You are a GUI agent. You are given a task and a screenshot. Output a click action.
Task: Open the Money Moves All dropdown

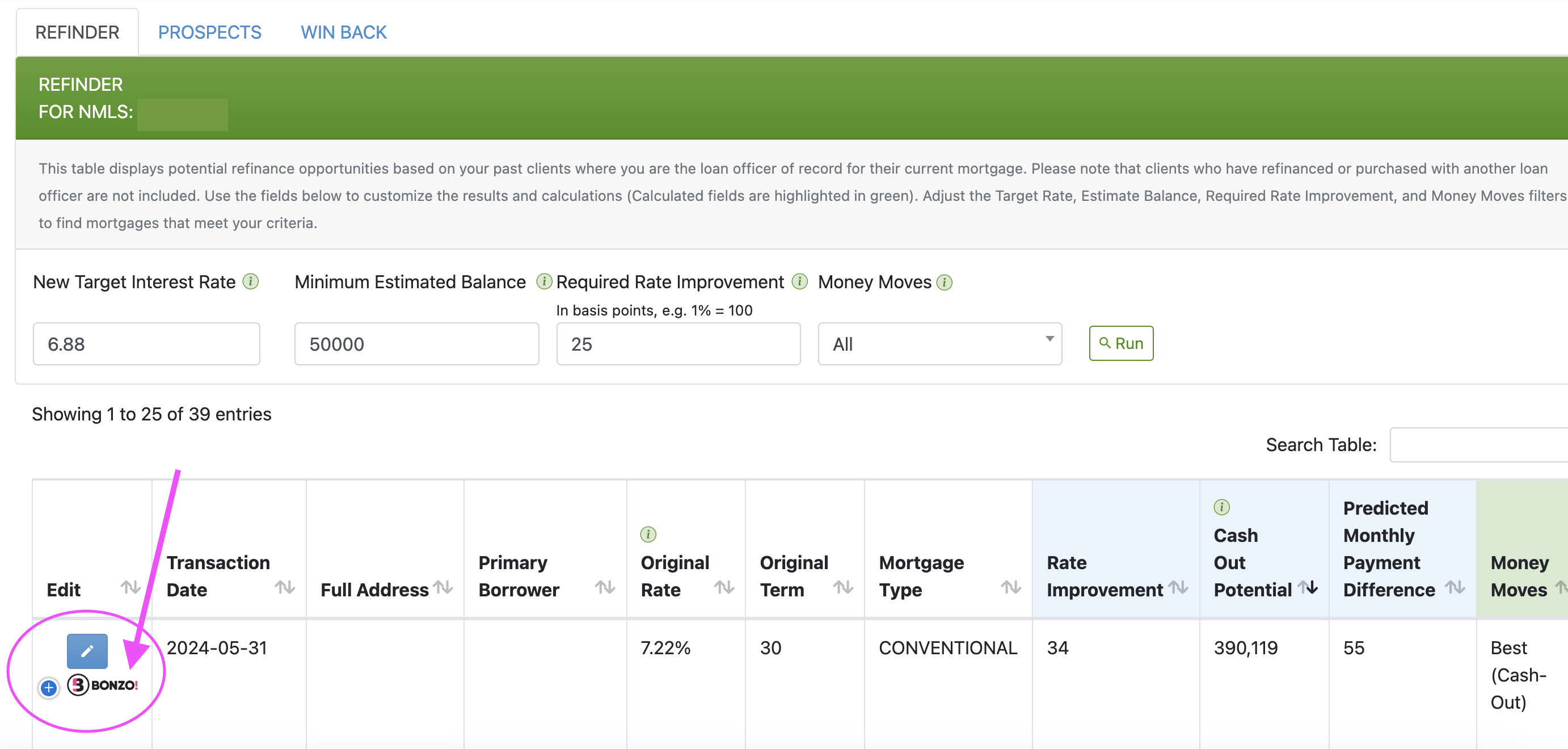coord(940,344)
